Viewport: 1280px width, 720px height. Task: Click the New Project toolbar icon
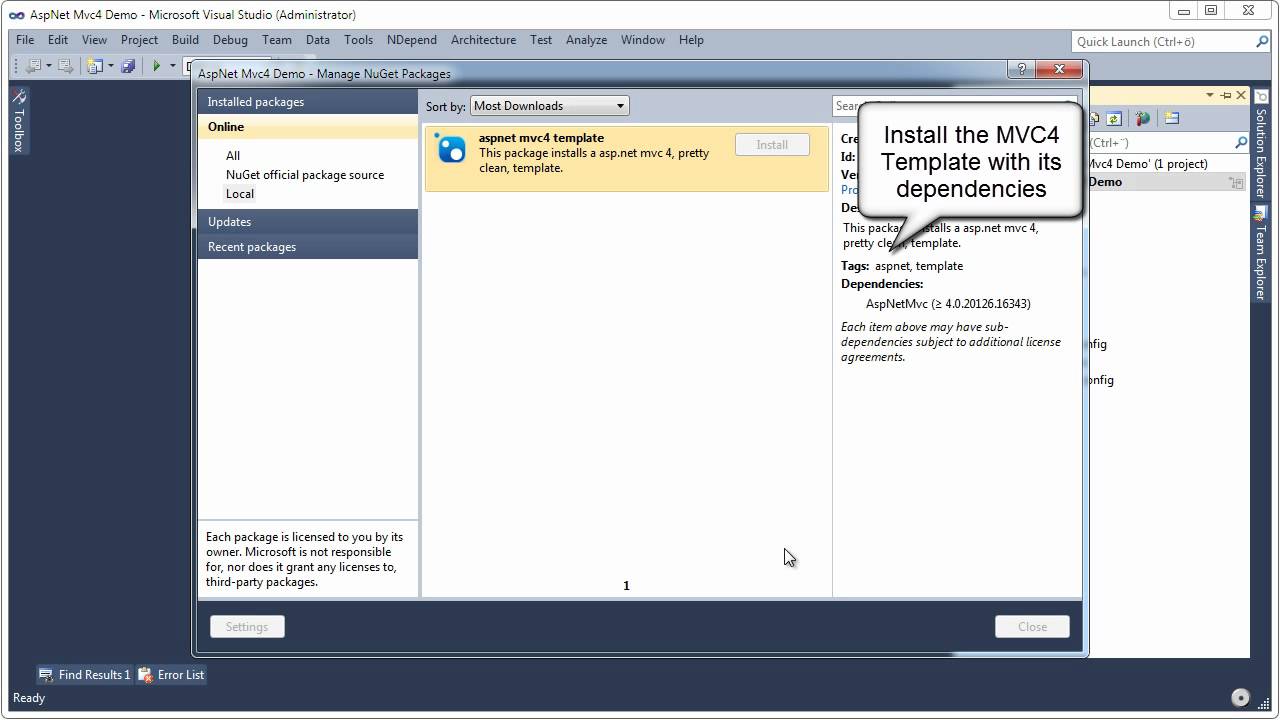coord(95,66)
